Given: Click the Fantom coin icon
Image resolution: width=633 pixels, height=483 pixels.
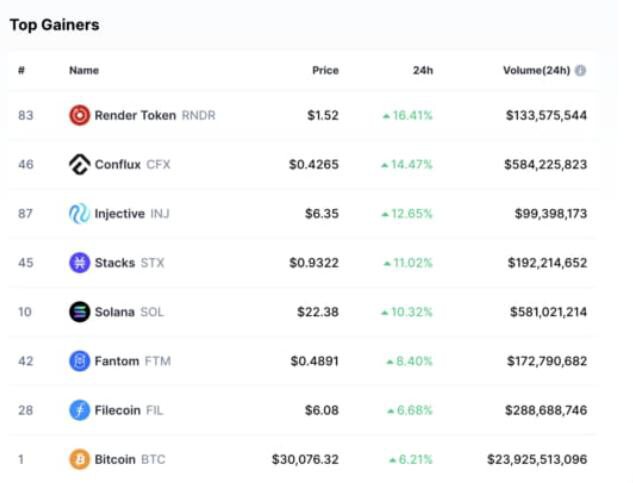Looking at the screenshot, I should tap(79, 361).
